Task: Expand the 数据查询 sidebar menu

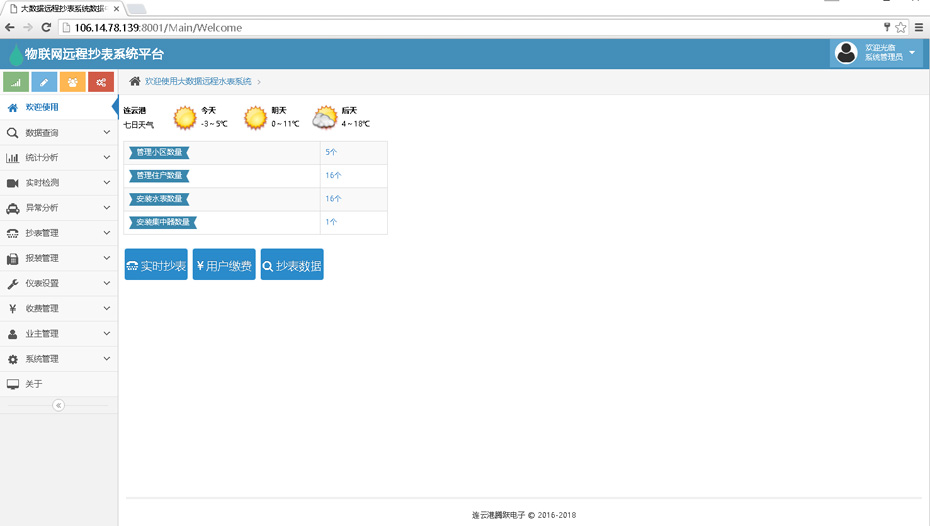Action: (58, 133)
